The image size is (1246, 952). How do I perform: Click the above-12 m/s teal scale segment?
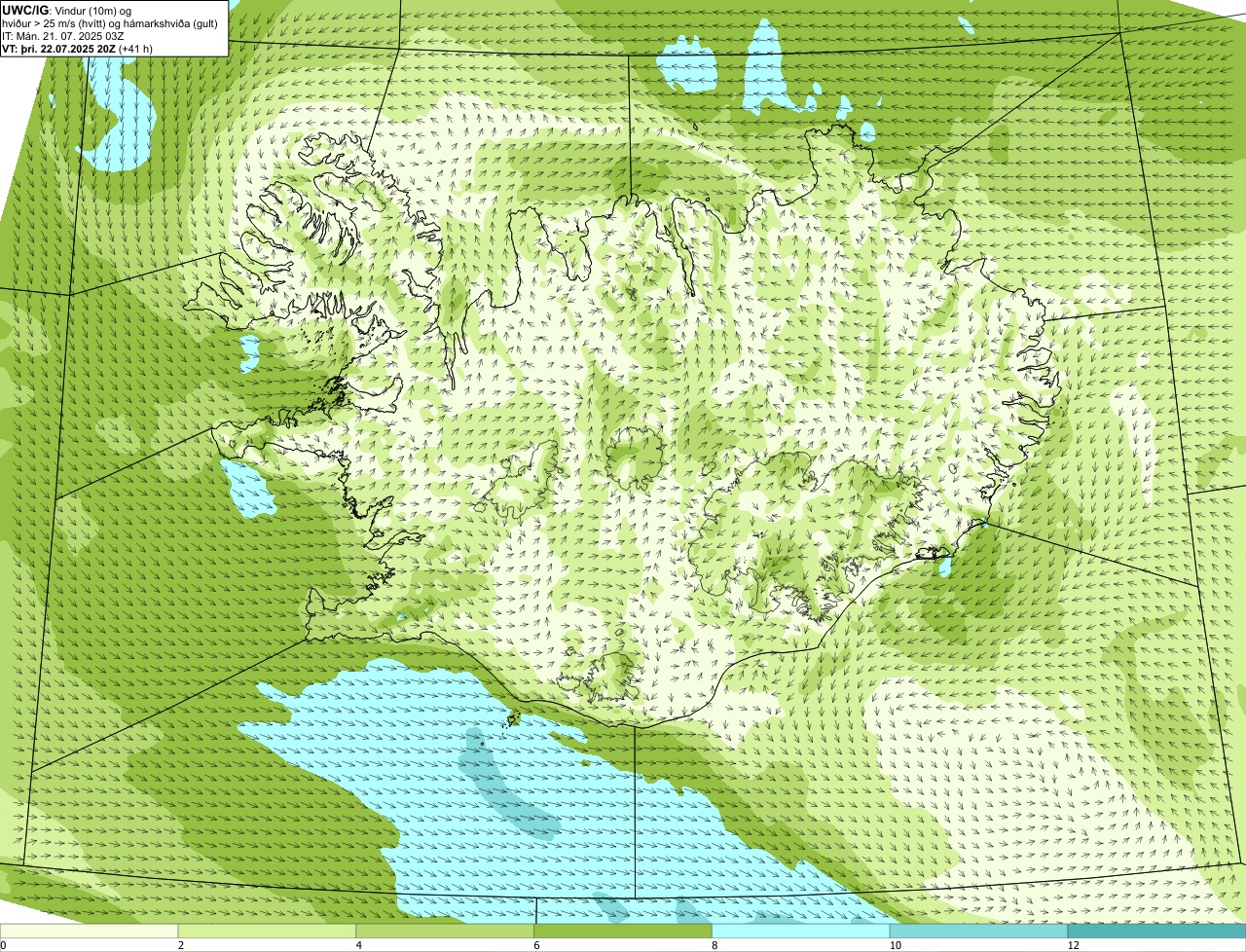click(1157, 931)
